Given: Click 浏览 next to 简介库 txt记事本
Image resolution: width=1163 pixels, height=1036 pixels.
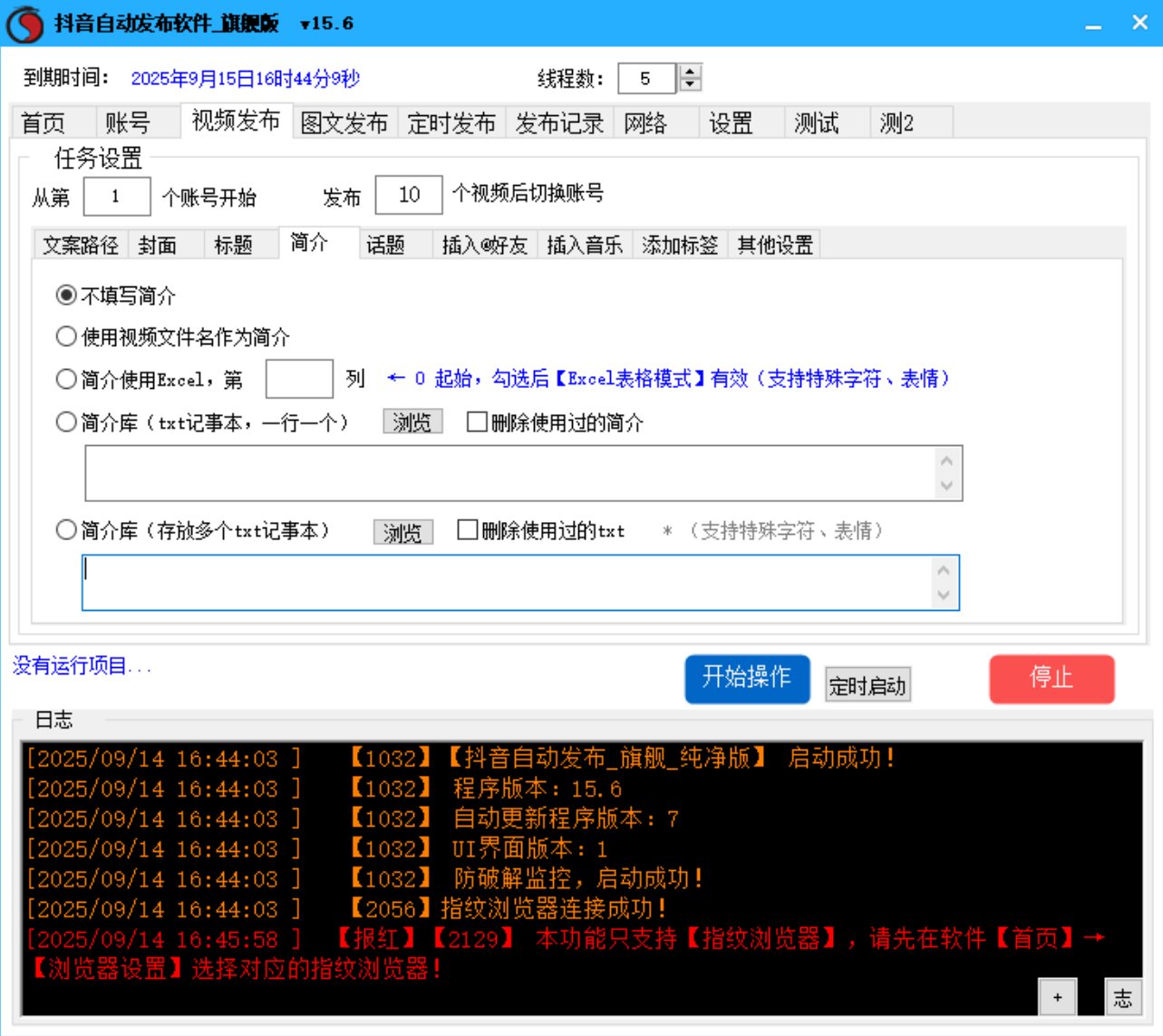Looking at the screenshot, I should coord(412,422).
